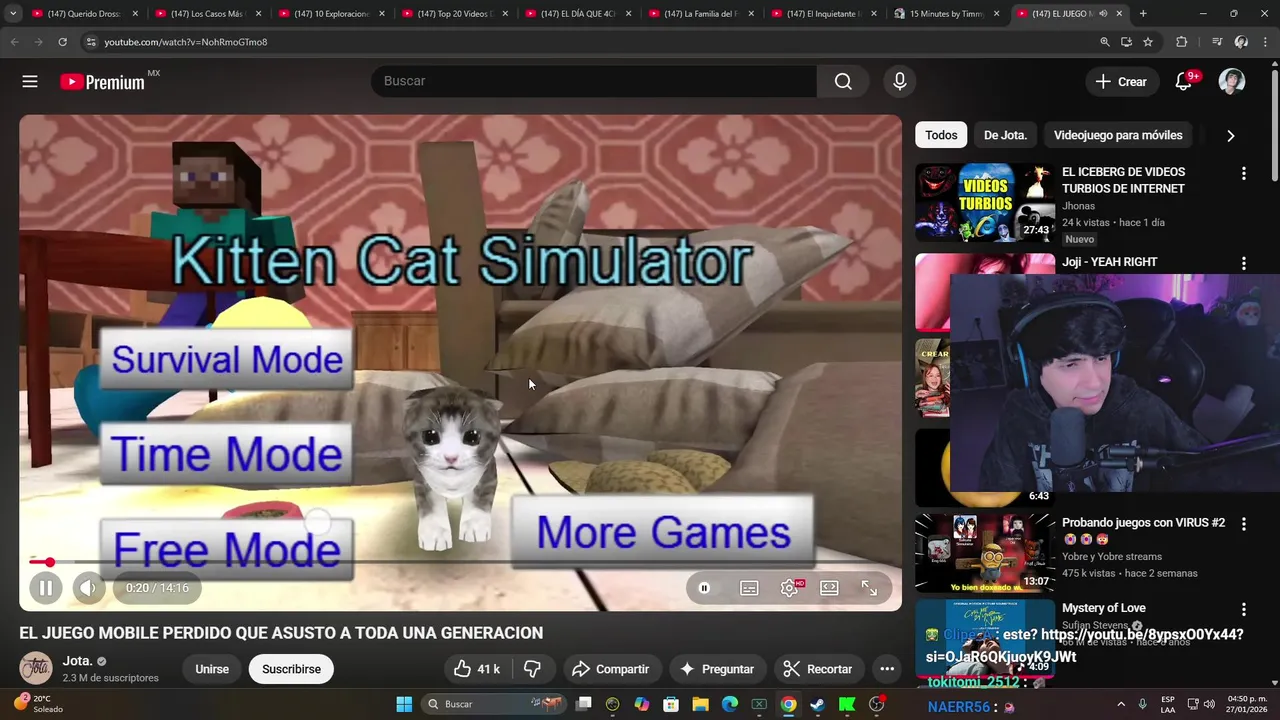Click Unirse to join channel

click(212, 669)
